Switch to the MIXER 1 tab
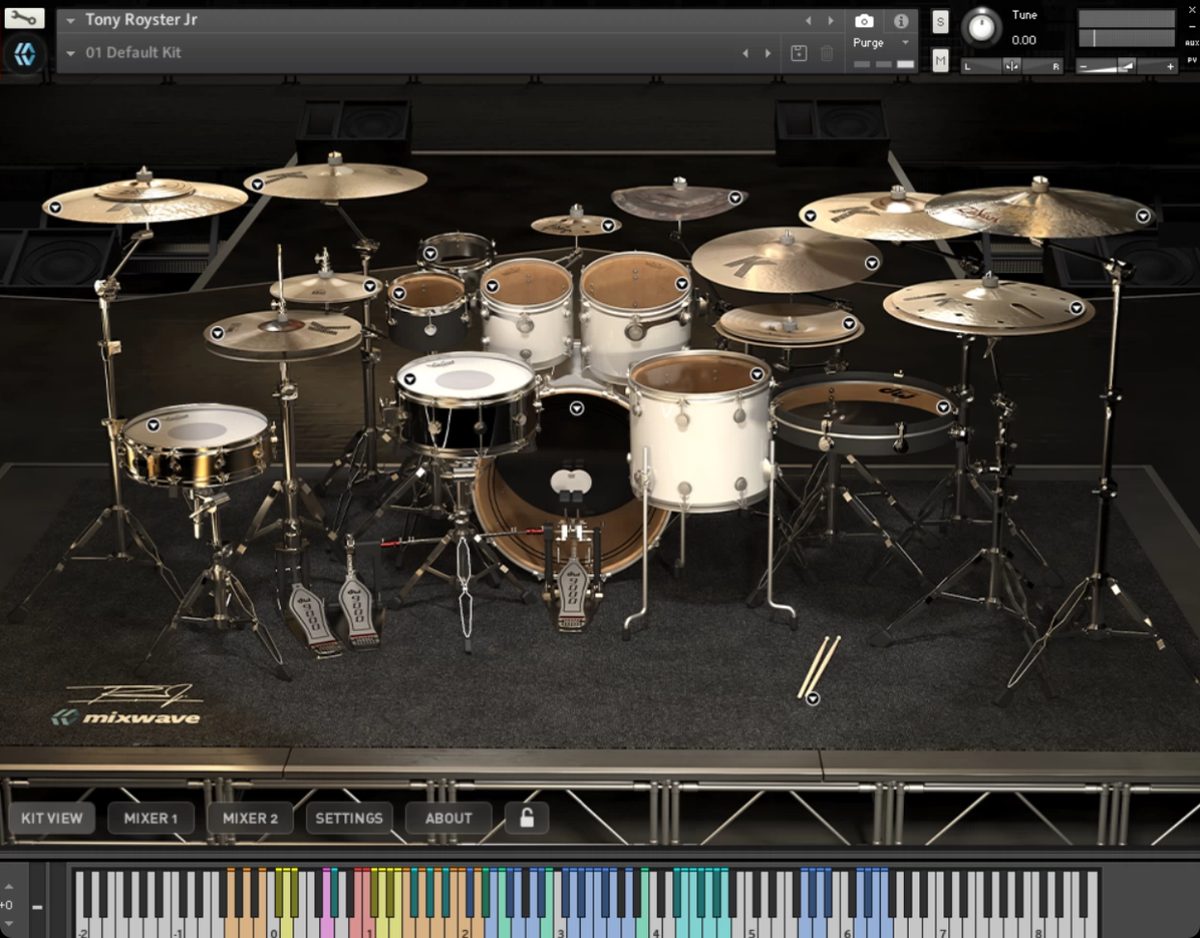1200x938 pixels. [151, 818]
